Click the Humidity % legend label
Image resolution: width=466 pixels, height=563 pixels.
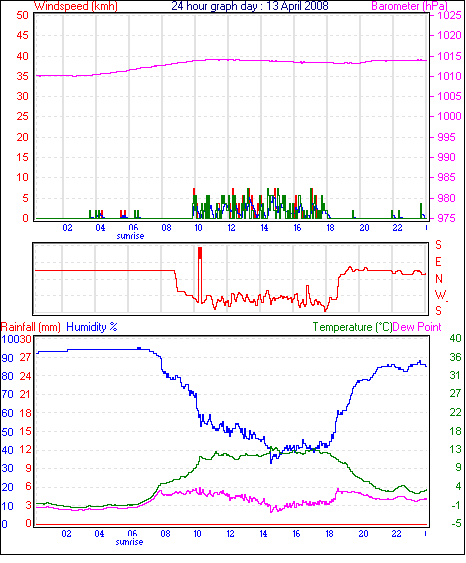point(92,327)
